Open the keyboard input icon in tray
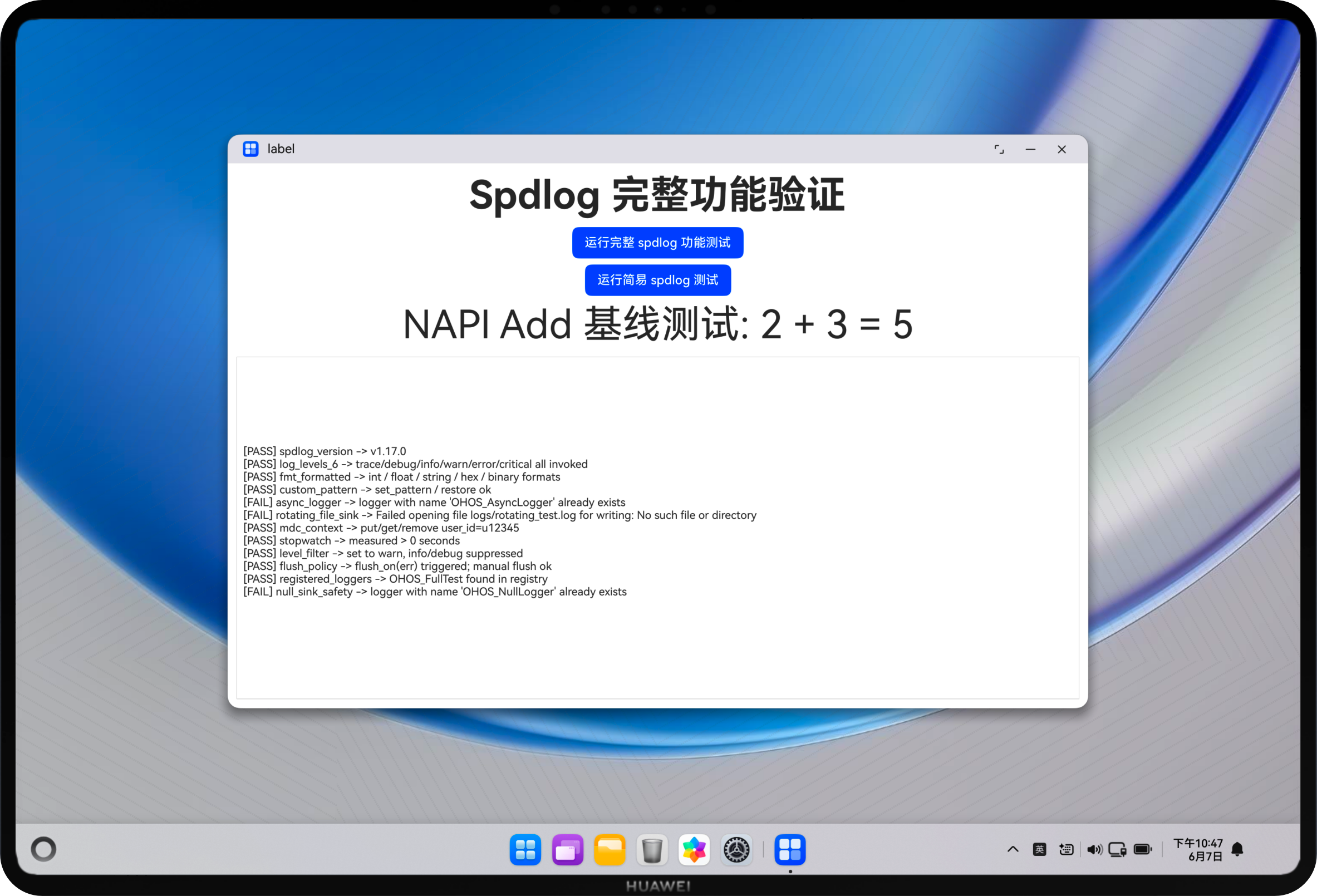1317x896 pixels. (x=1066, y=849)
